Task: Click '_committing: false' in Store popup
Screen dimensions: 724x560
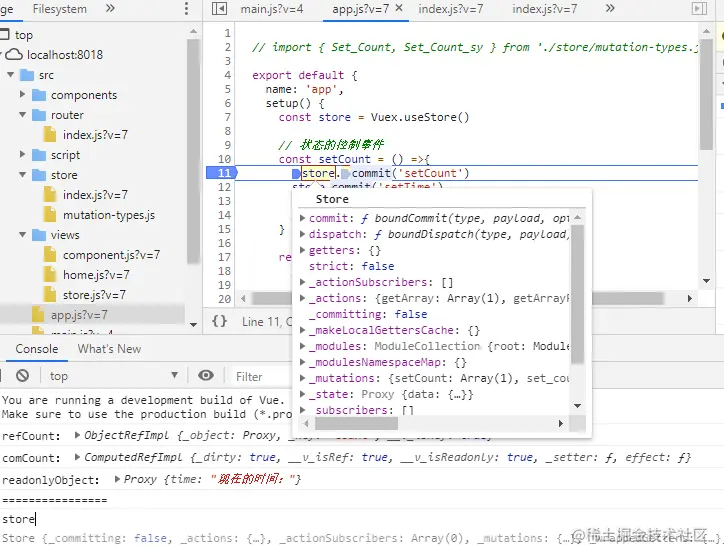Action: [368, 314]
